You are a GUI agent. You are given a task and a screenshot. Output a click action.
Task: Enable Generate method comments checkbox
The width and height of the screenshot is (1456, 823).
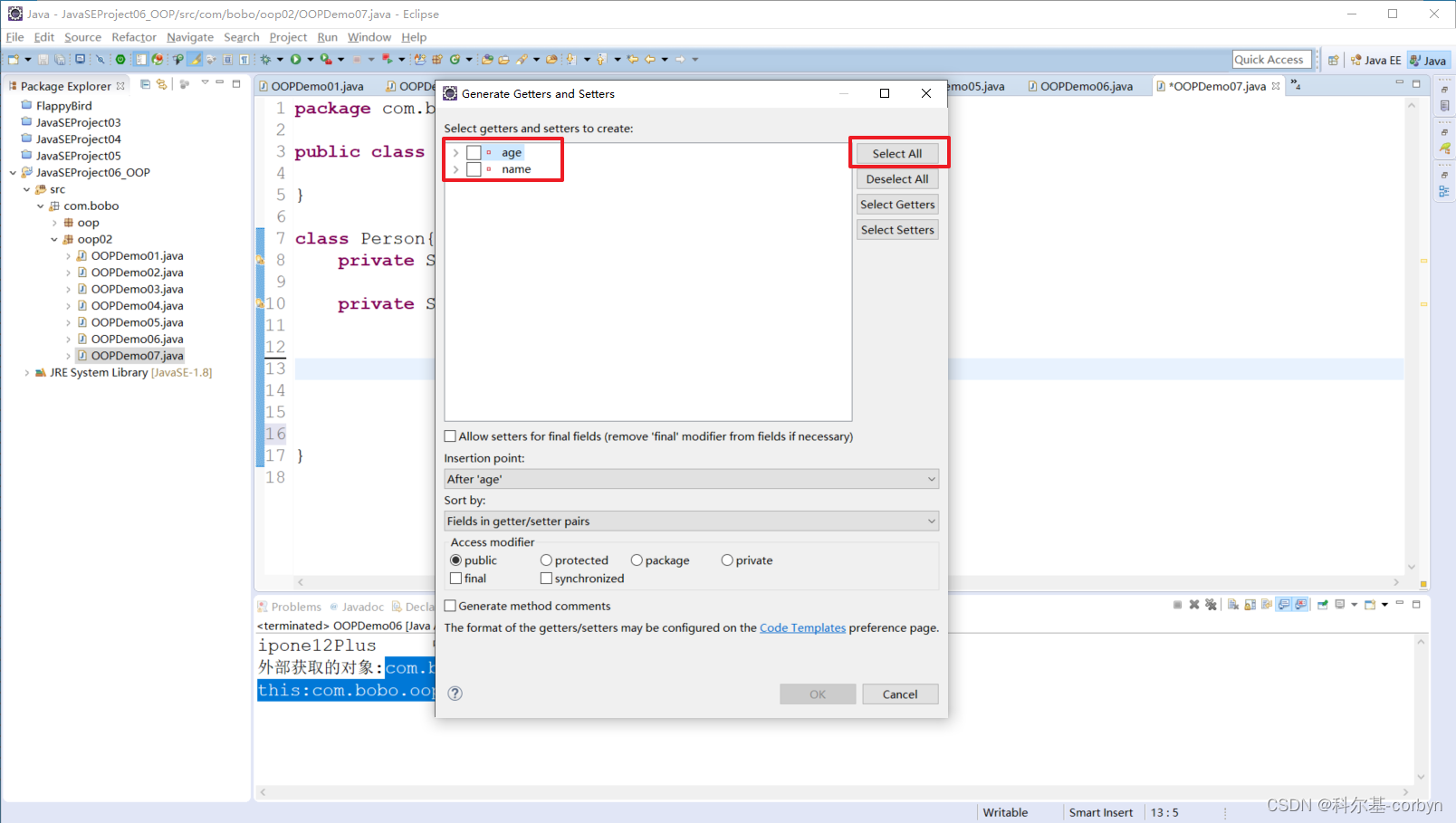pyautogui.click(x=450, y=606)
